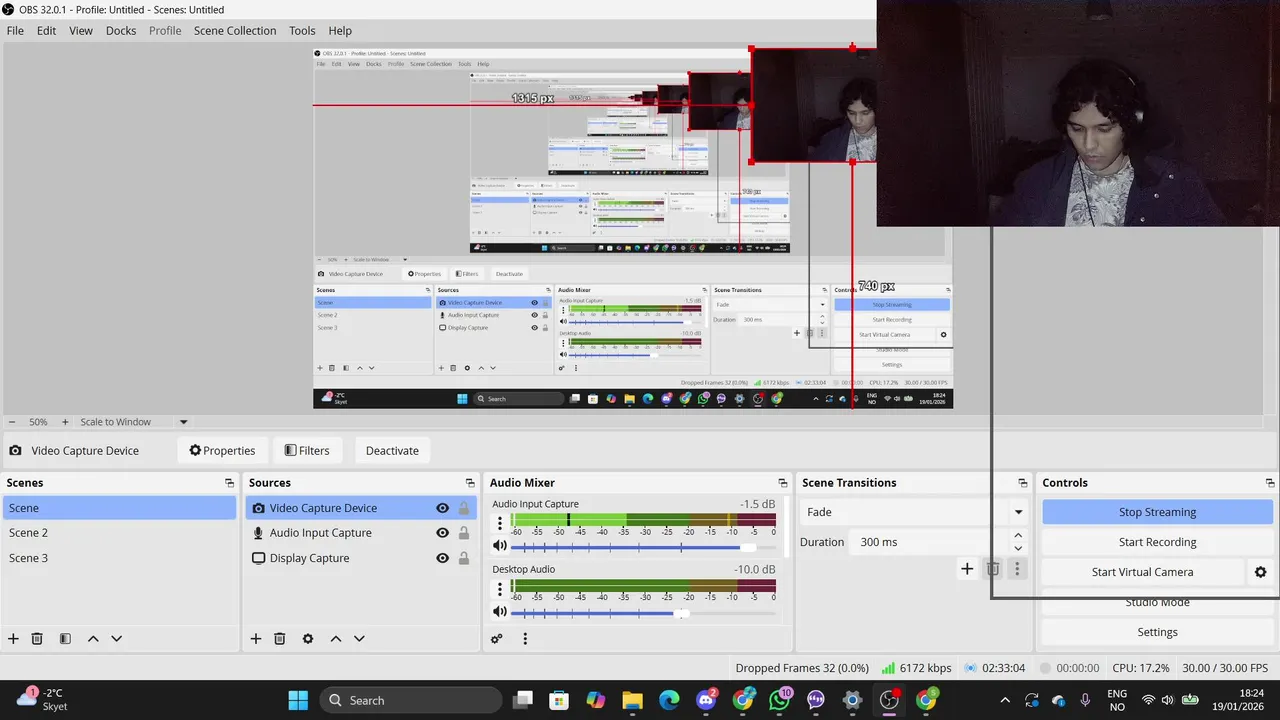Remove selected scene with trash icon
1280x720 pixels.
click(37, 639)
